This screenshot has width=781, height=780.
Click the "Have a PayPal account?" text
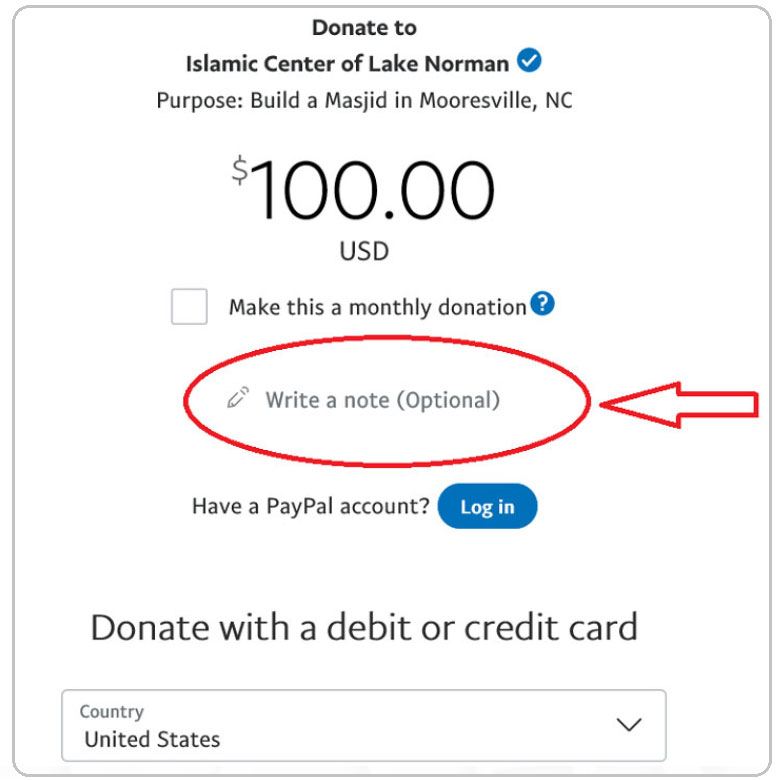(x=311, y=506)
